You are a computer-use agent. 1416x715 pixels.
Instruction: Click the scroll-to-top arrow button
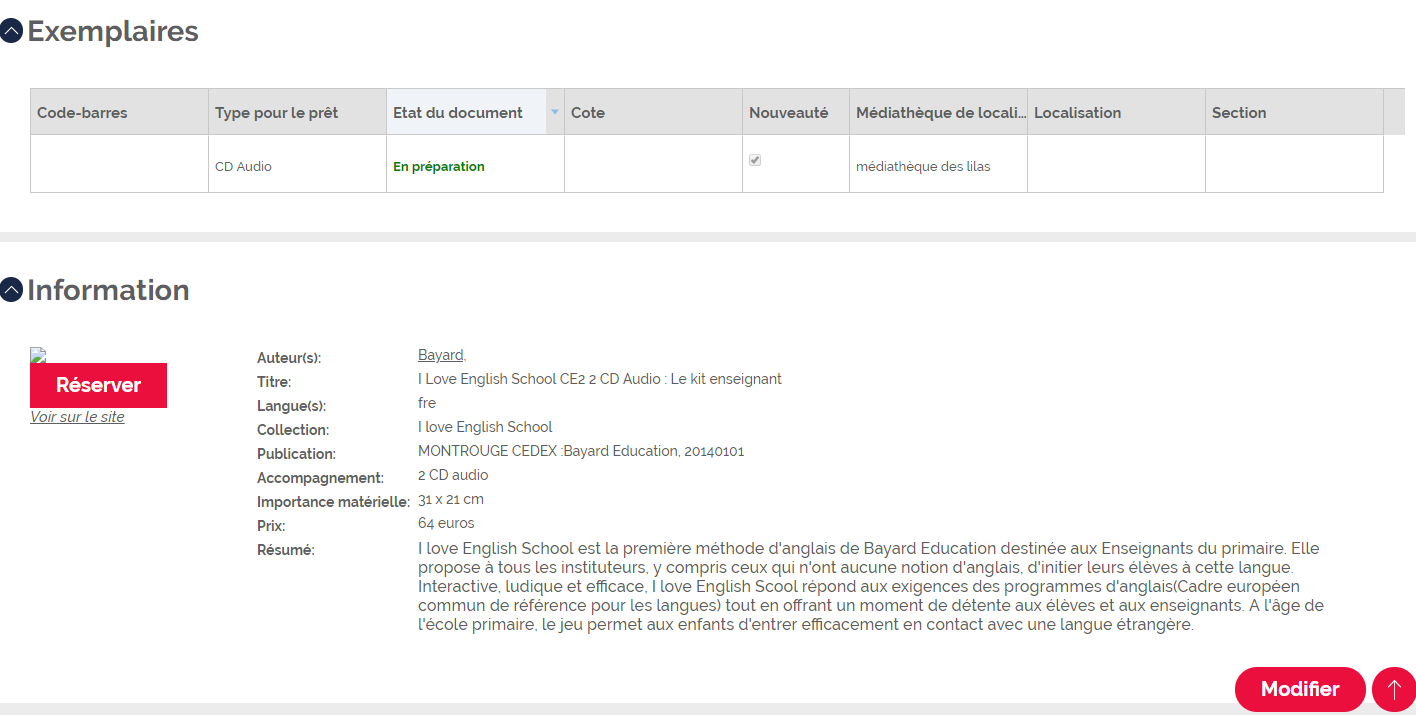tap(1394, 689)
